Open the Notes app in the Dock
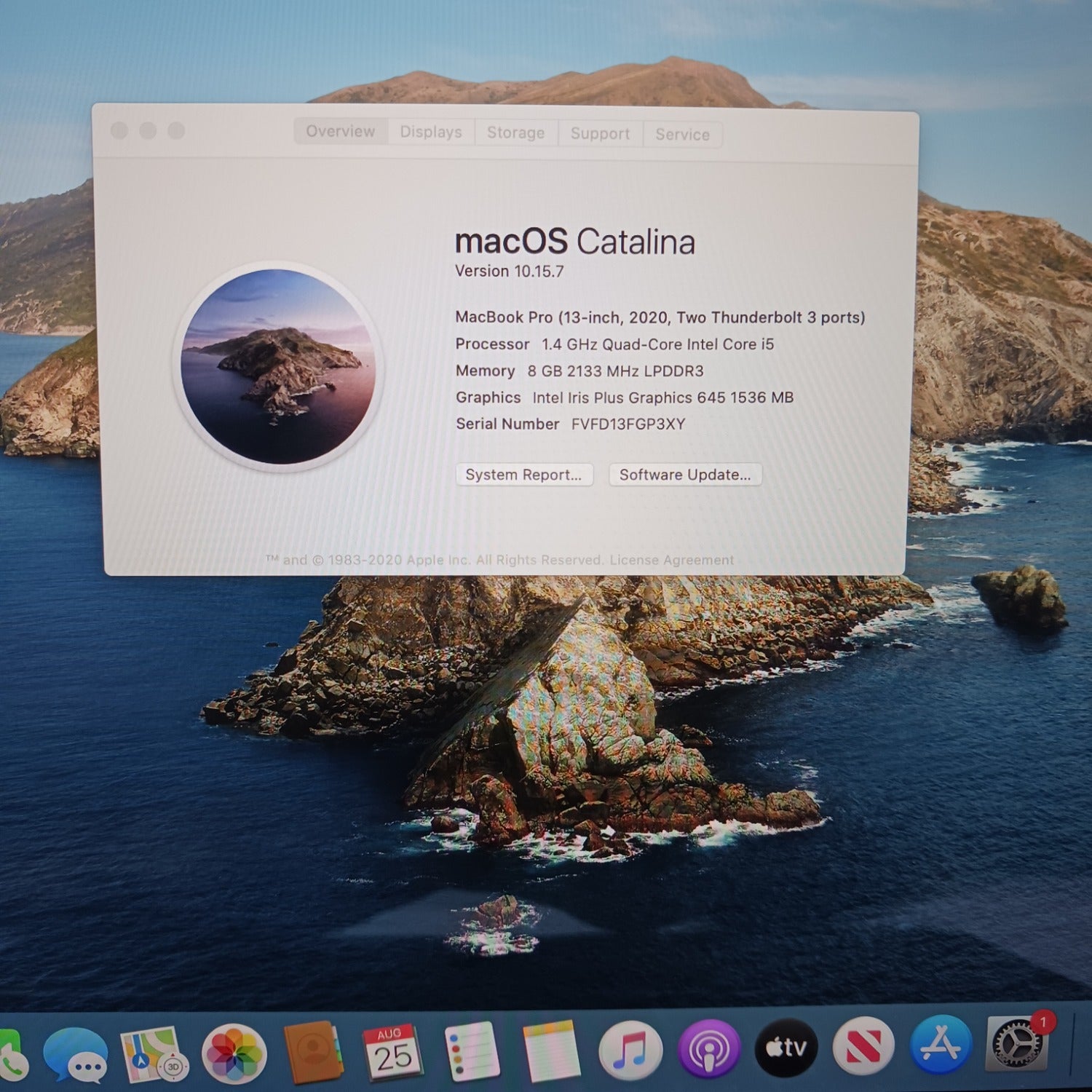 (552, 1051)
